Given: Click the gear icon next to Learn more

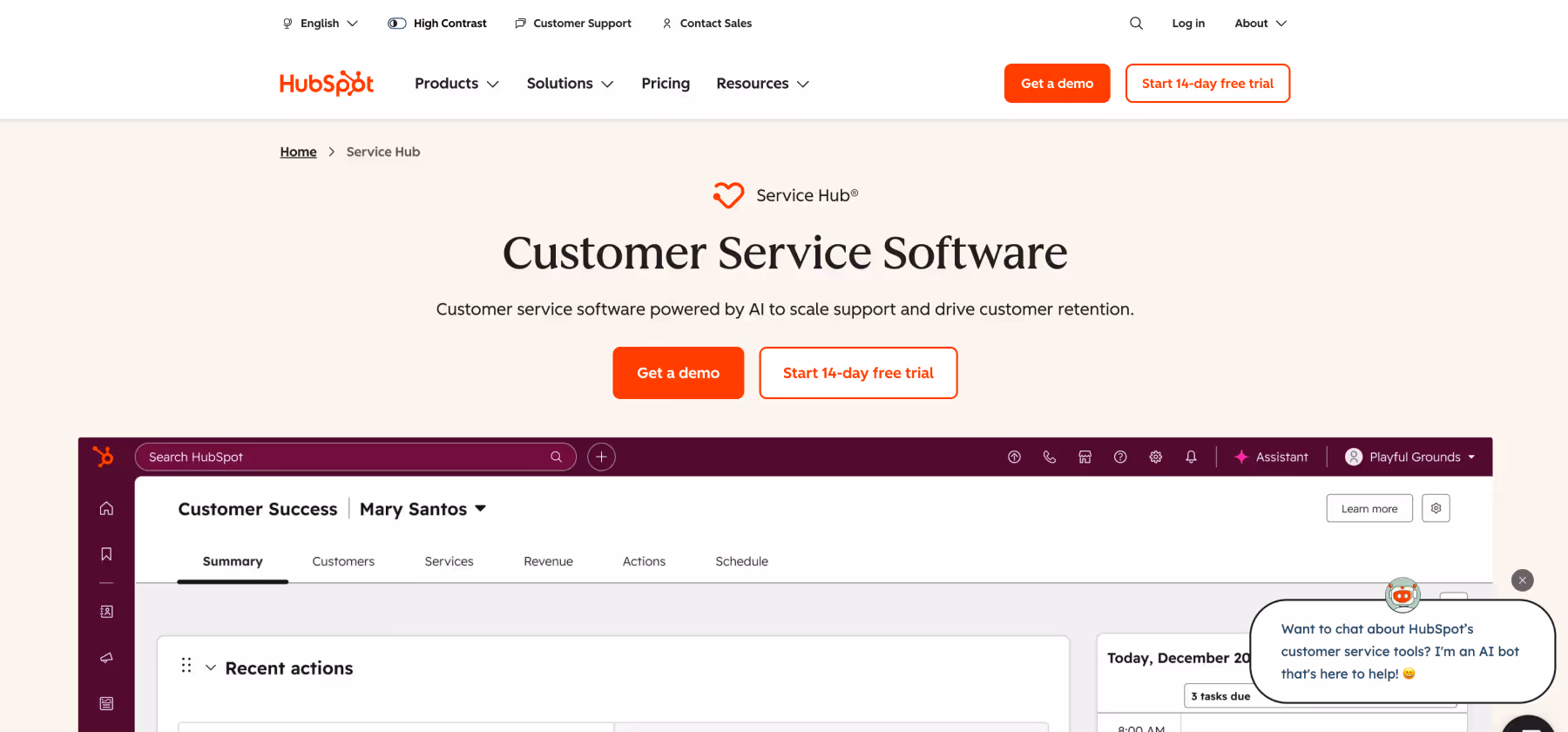Looking at the screenshot, I should 1436,508.
